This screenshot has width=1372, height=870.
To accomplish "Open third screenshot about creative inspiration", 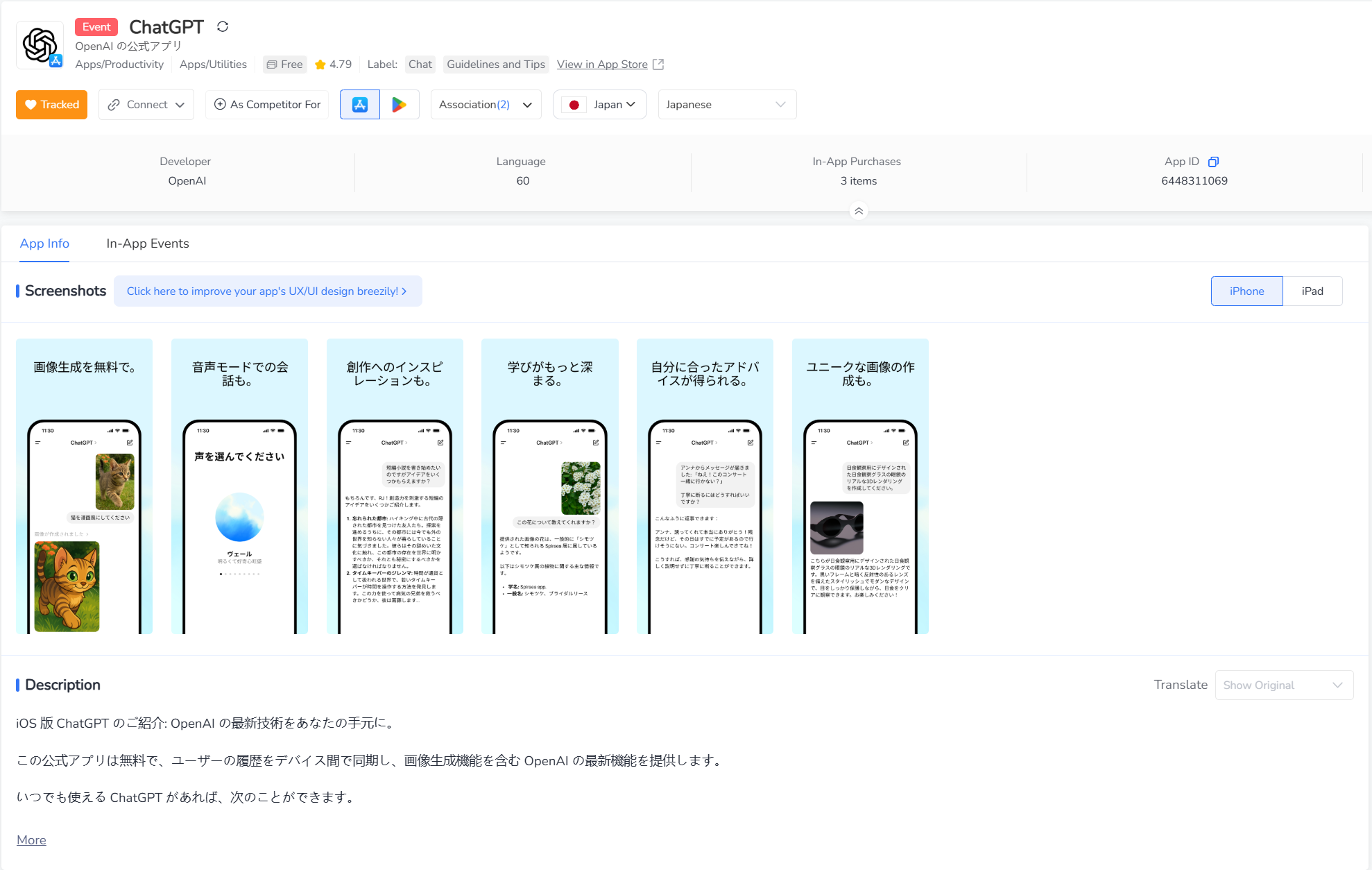I will click(x=395, y=486).
